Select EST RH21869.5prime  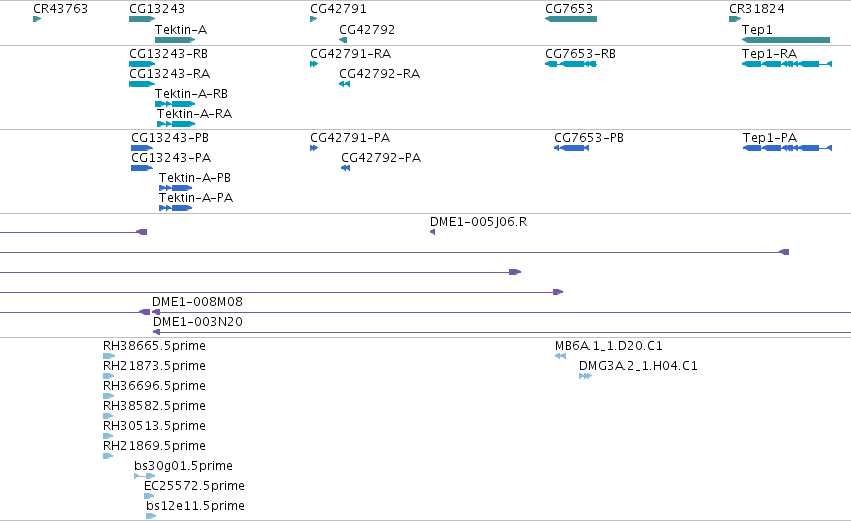(154, 446)
